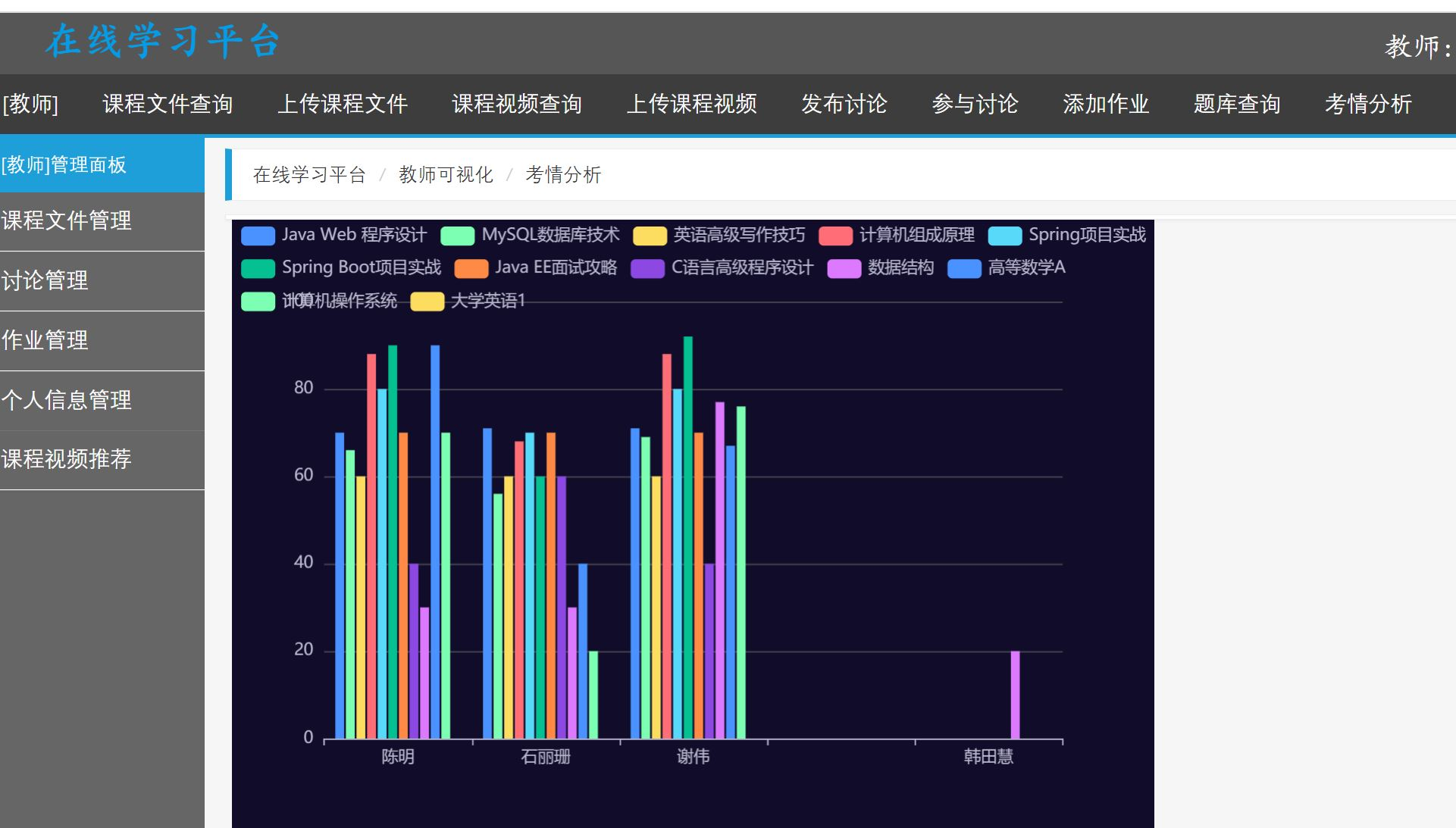Toggle the MySQL数据库技术 legend series

(x=458, y=236)
